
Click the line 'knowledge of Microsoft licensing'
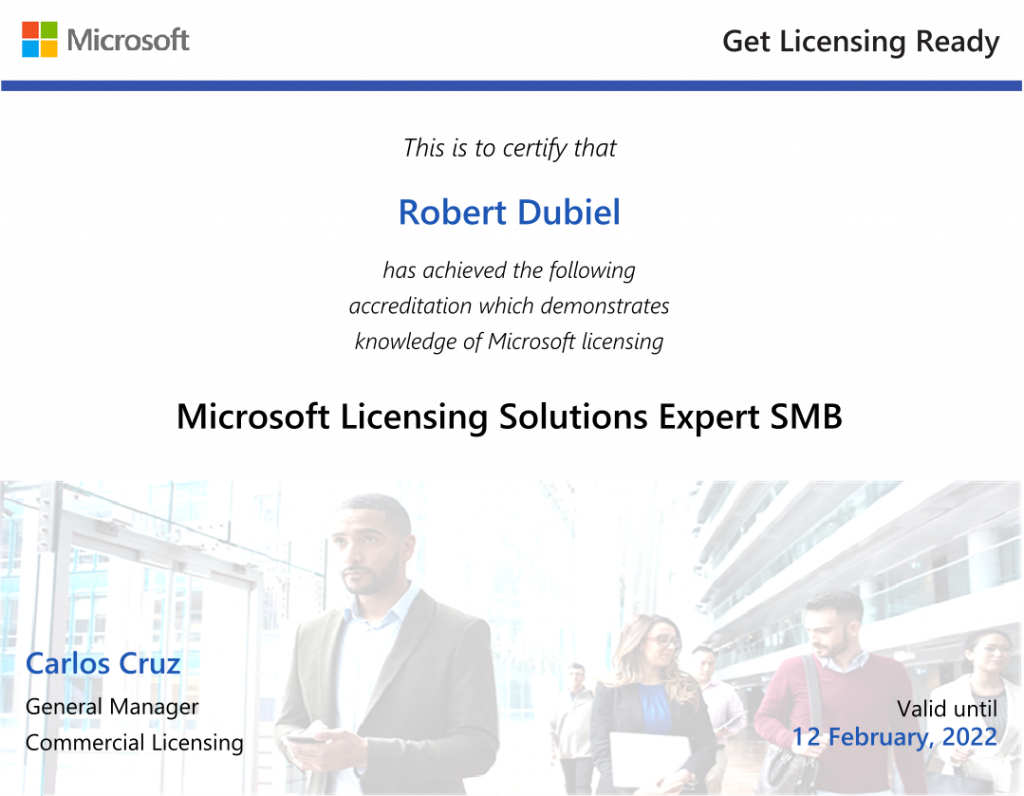[509, 342]
